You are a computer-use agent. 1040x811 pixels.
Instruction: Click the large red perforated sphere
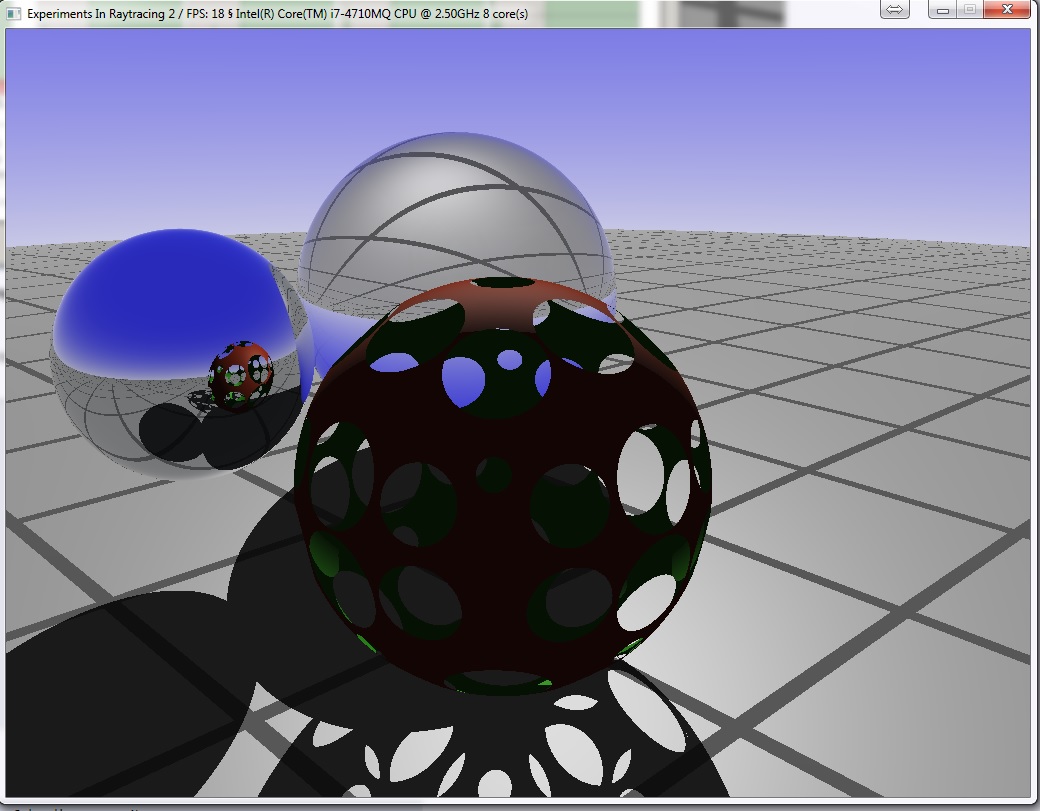(x=503, y=485)
